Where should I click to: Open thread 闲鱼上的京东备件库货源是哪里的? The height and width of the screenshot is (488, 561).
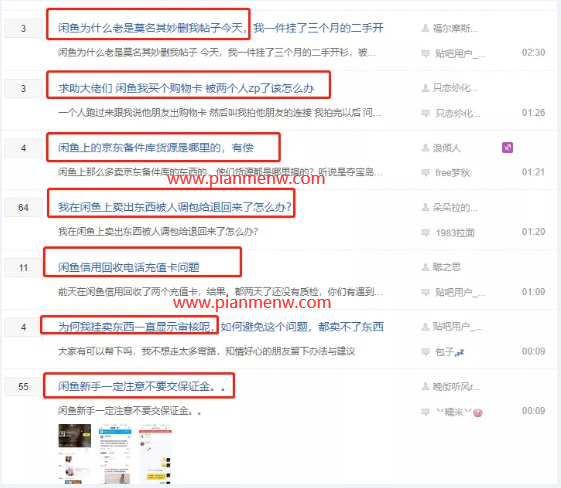coord(156,147)
